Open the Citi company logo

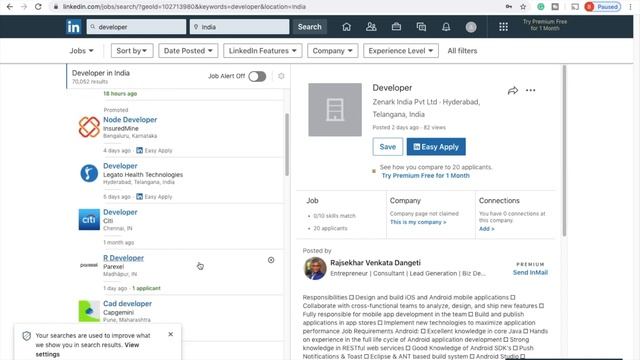pos(89,219)
